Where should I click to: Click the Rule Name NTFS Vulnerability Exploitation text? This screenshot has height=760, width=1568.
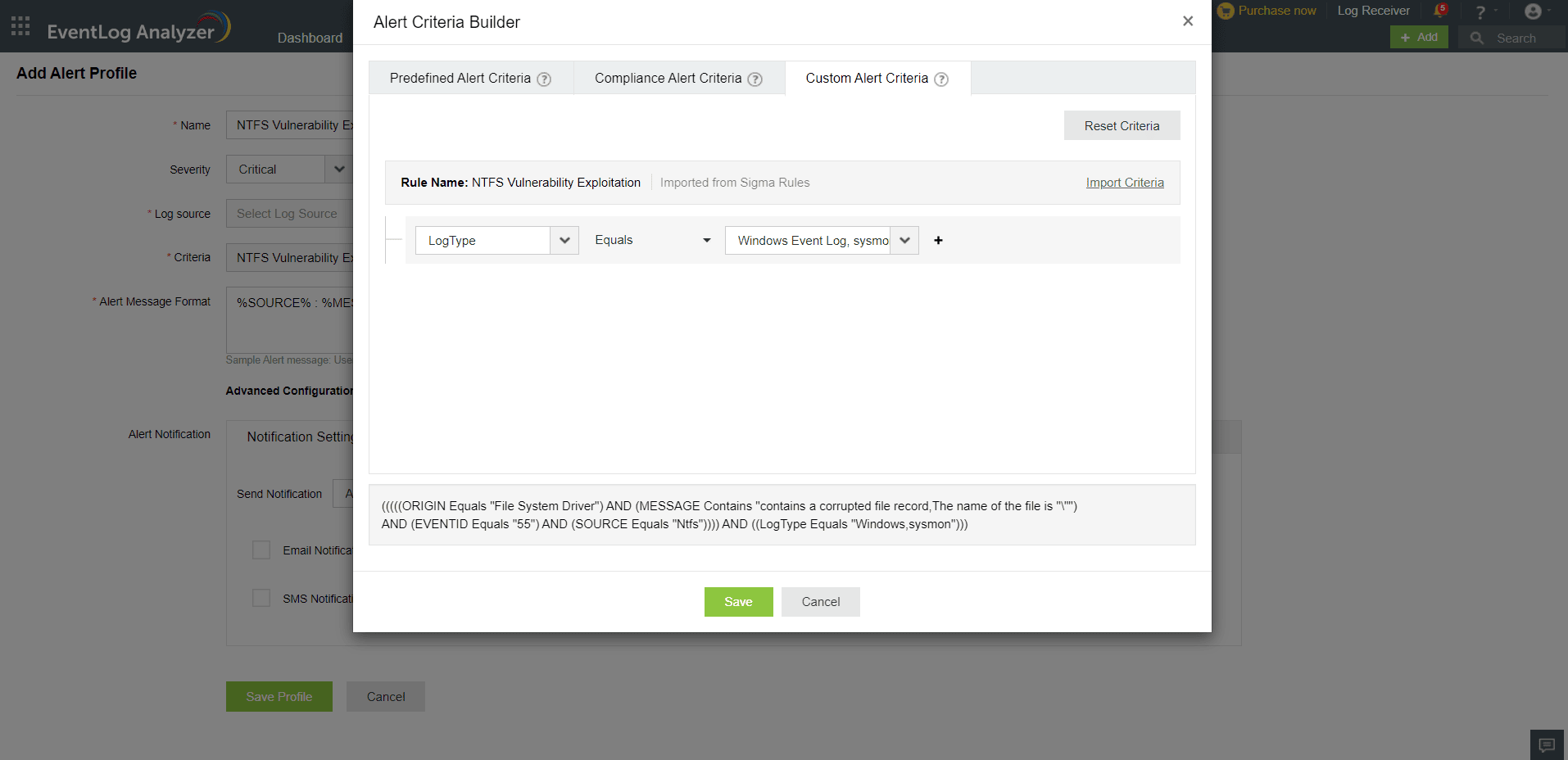[x=520, y=183]
